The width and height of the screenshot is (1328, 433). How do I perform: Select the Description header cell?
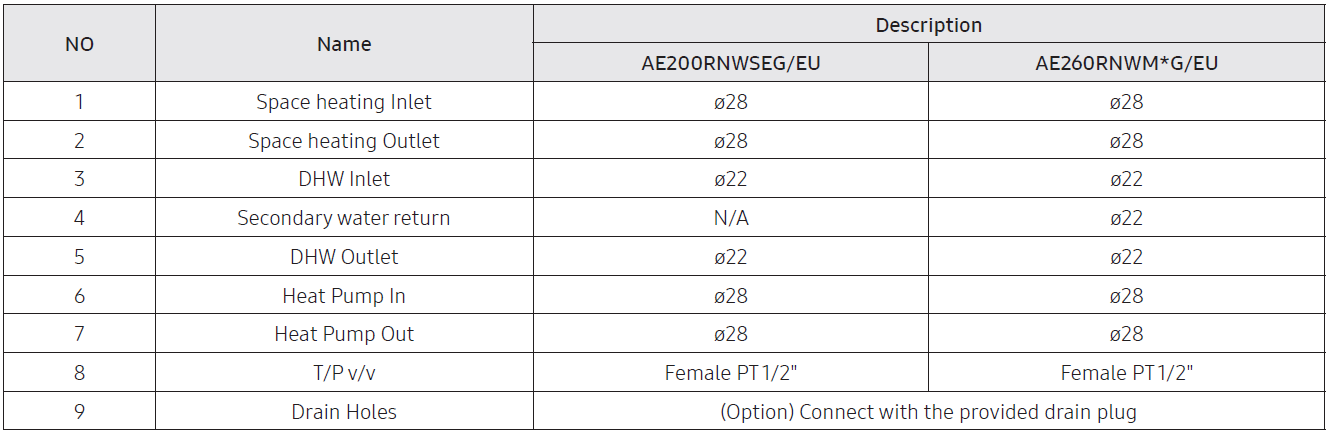[x=929, y=25]
